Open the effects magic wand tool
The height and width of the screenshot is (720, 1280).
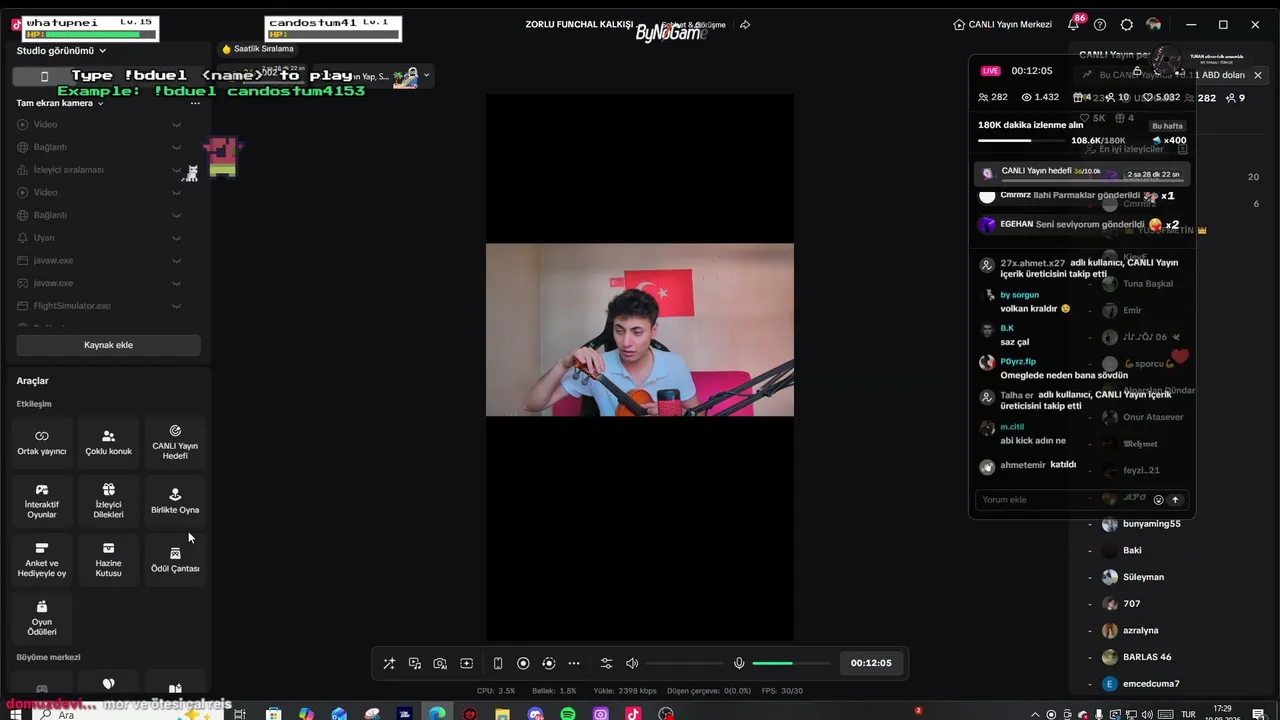pos(389,663)
